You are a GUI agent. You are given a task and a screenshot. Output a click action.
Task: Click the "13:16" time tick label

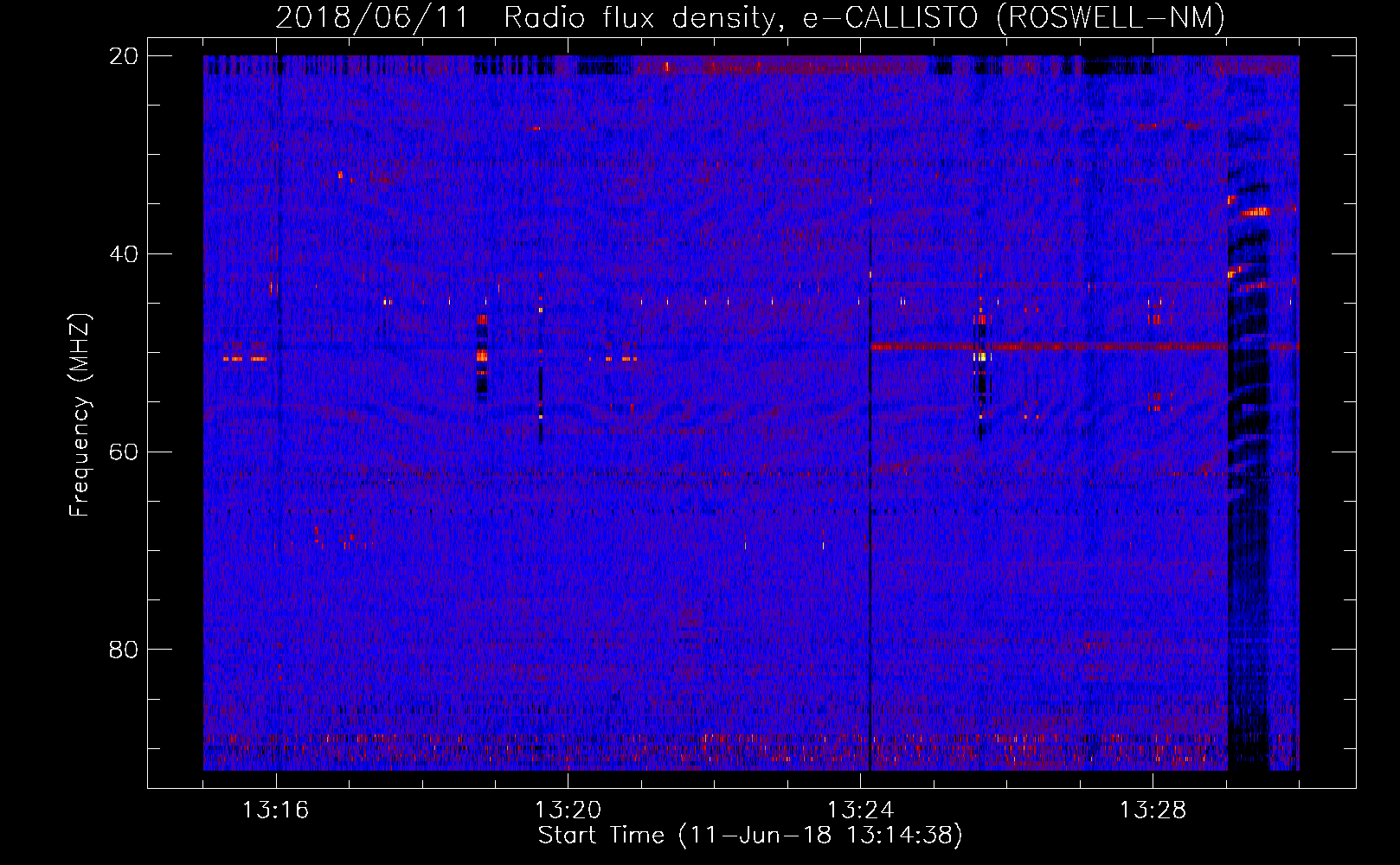(276, 811)
